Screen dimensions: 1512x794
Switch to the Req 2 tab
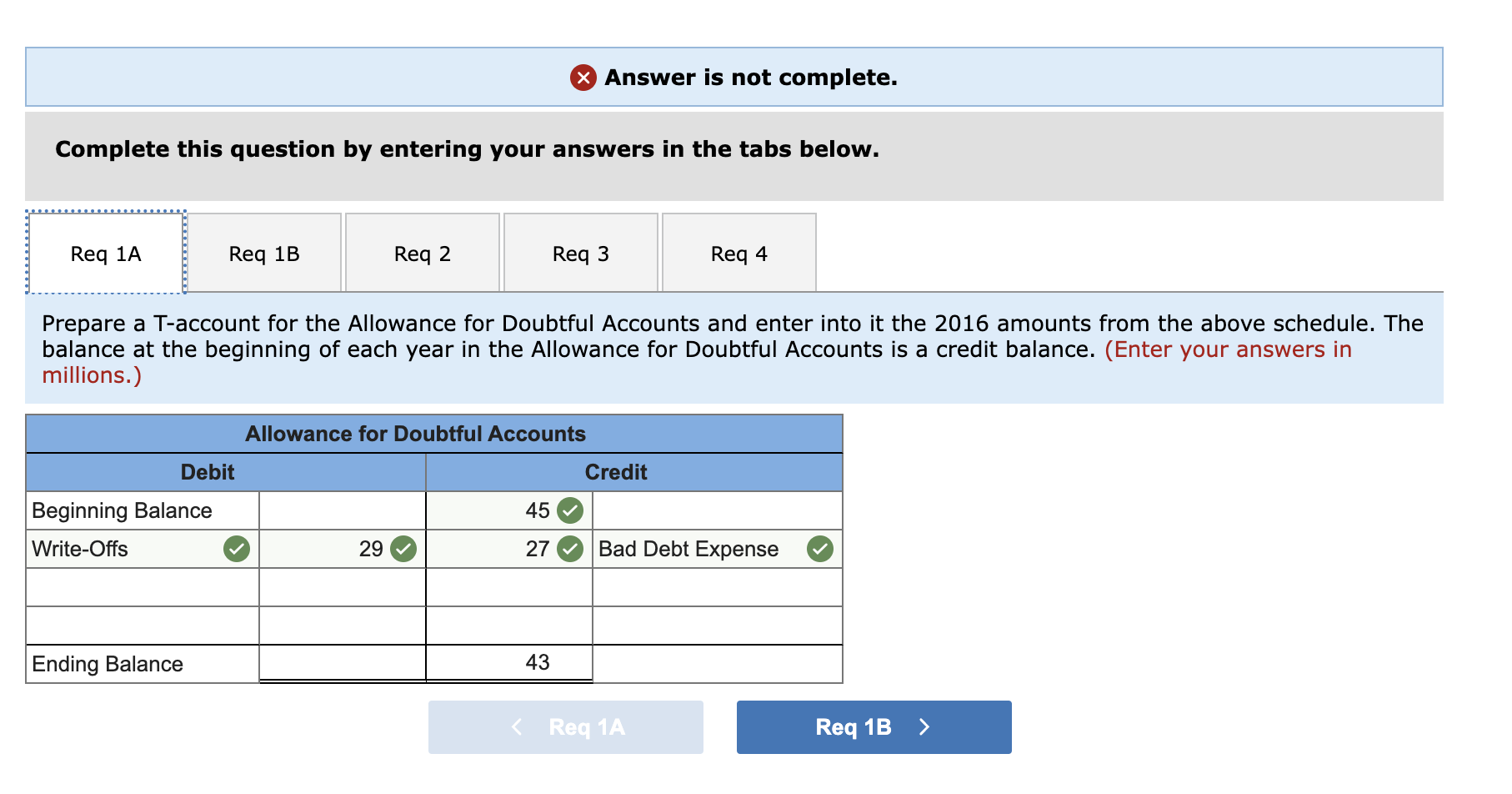point(422,253)
